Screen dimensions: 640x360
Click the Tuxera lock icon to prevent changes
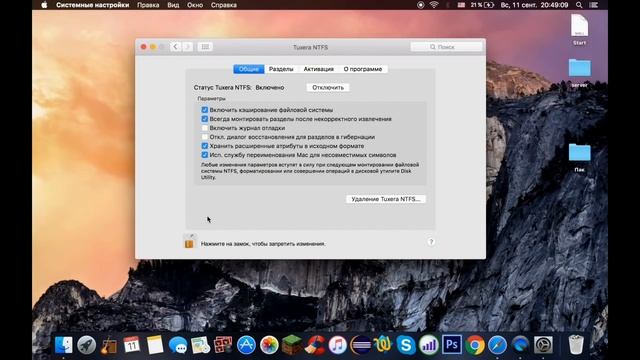click(189, 242)
